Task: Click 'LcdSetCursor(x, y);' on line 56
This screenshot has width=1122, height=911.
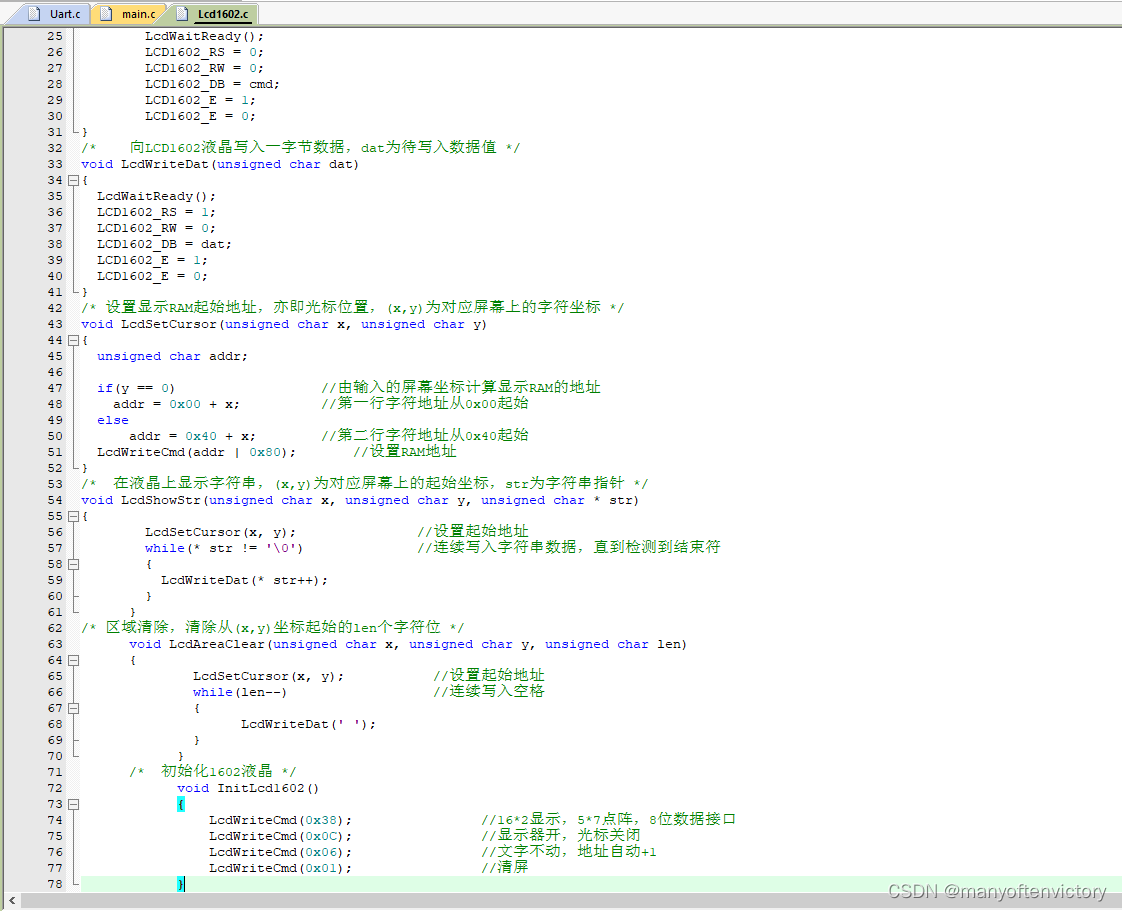Action: click(x=220, y=532)
